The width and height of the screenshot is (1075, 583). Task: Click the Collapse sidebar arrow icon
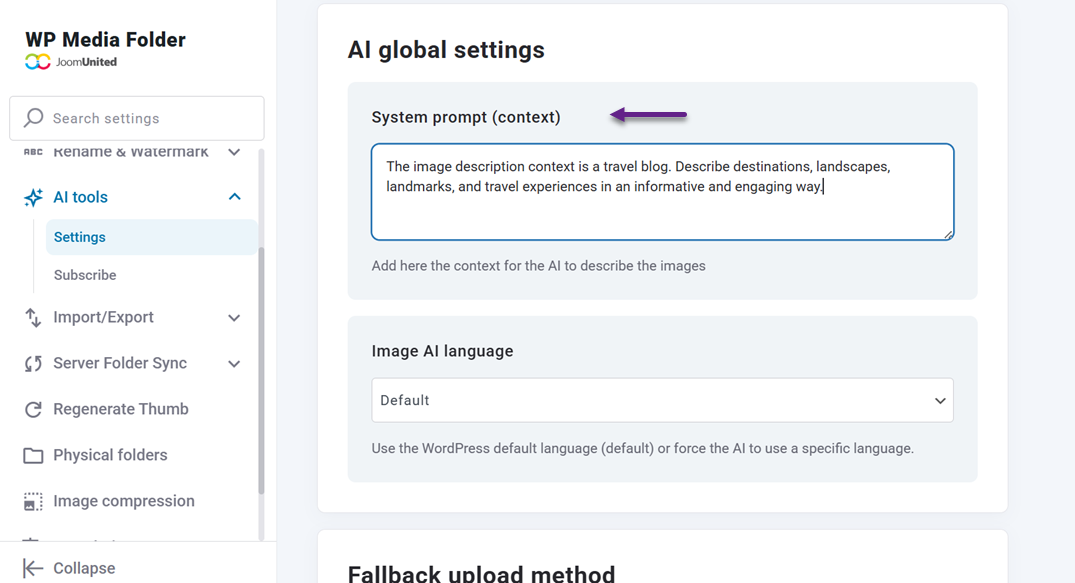click(x=33, y=568)
